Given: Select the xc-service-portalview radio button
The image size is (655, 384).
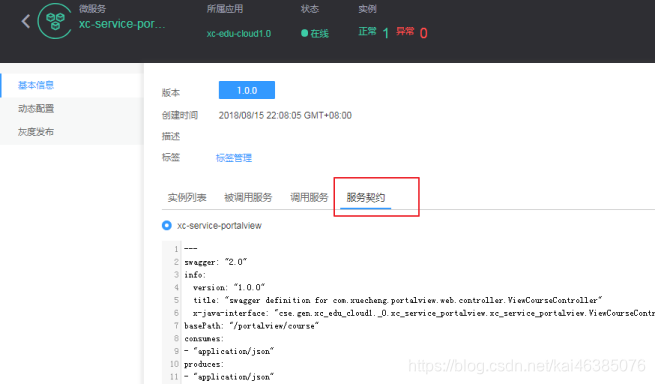Looking at the screenshot, I should click(167, 226).
